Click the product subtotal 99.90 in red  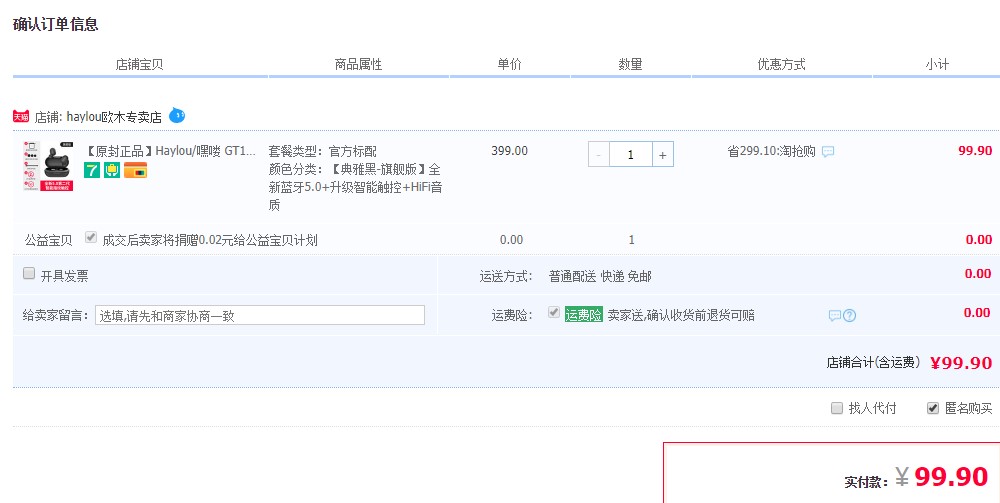pyautogui.click(x=975, y=151)
